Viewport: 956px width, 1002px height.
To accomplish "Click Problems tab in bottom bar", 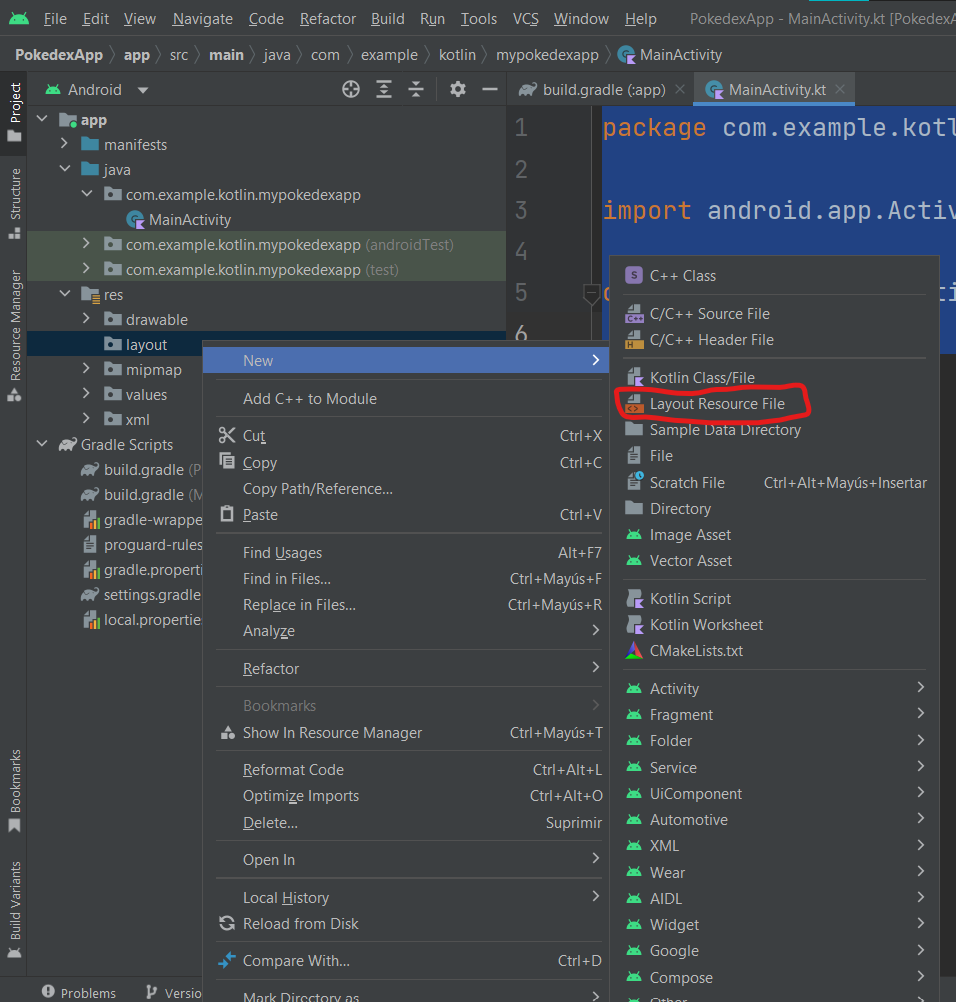I will click(79, 993).
